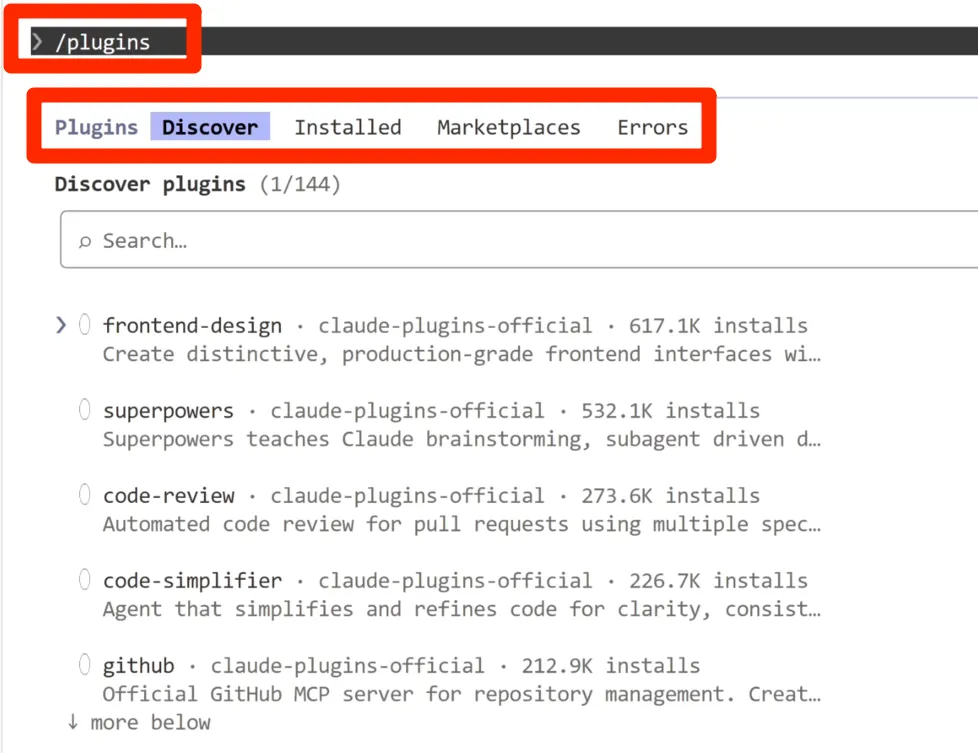Switch to the Discover tab

point(210,127)
